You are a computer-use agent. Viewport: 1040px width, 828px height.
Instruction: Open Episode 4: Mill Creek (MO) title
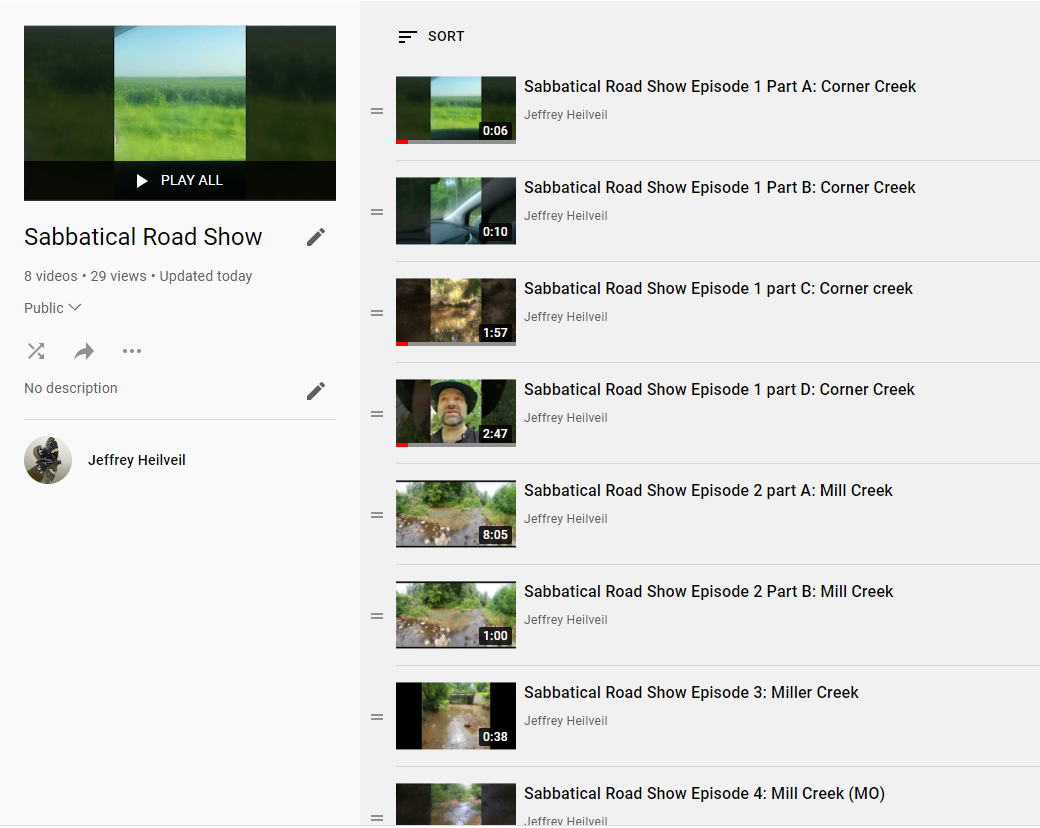(704, 794)
